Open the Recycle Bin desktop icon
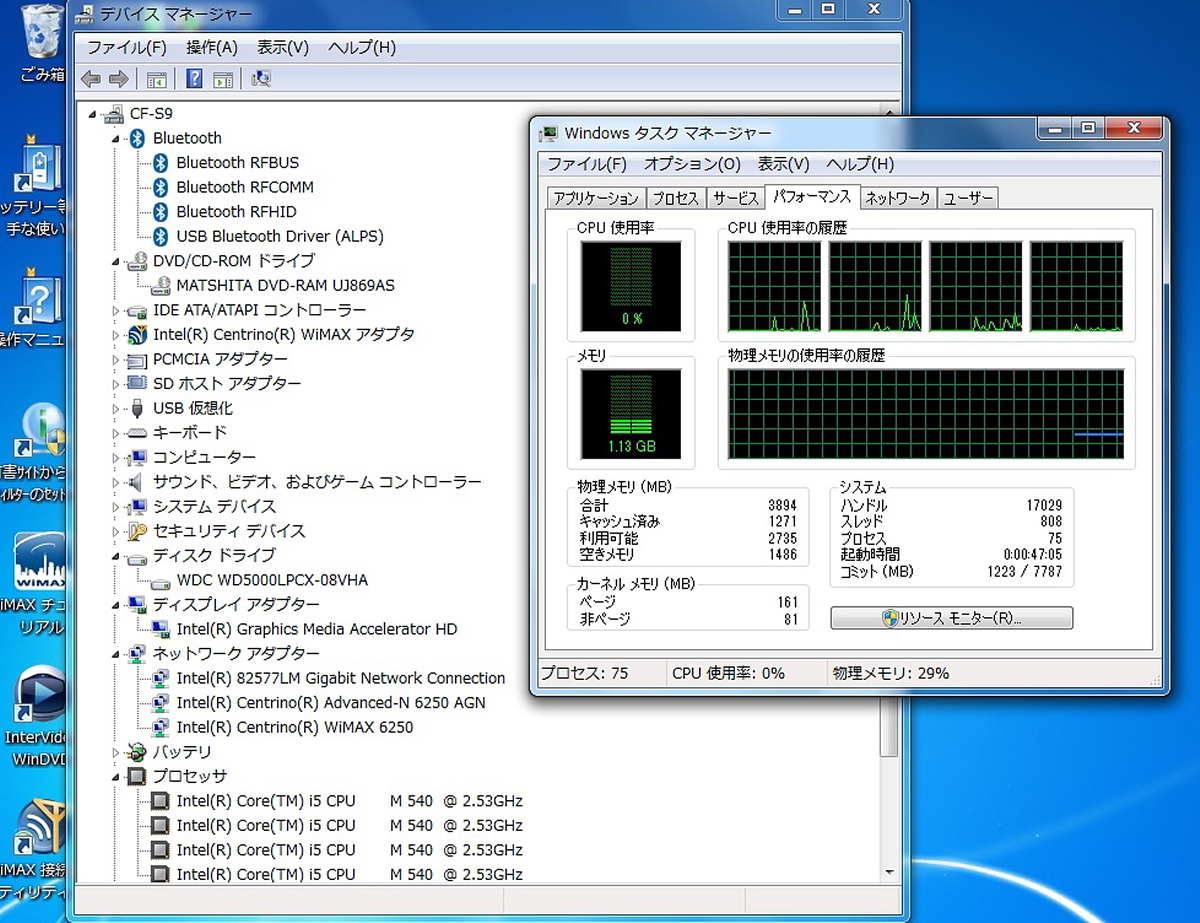The image size is (1200, 923). [43, 42]
